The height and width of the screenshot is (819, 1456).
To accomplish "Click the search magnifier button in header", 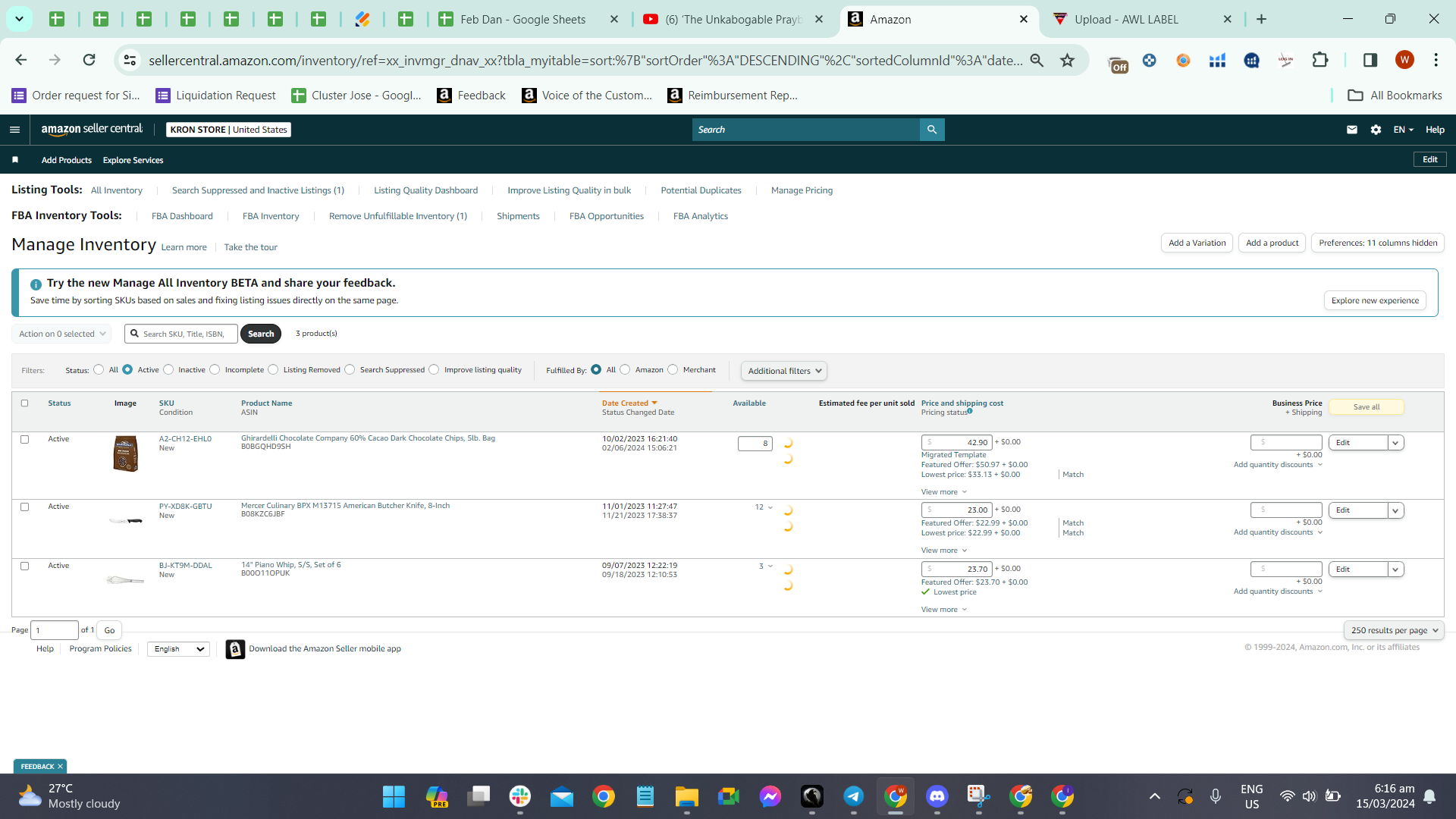I will [x=932, y=130].
